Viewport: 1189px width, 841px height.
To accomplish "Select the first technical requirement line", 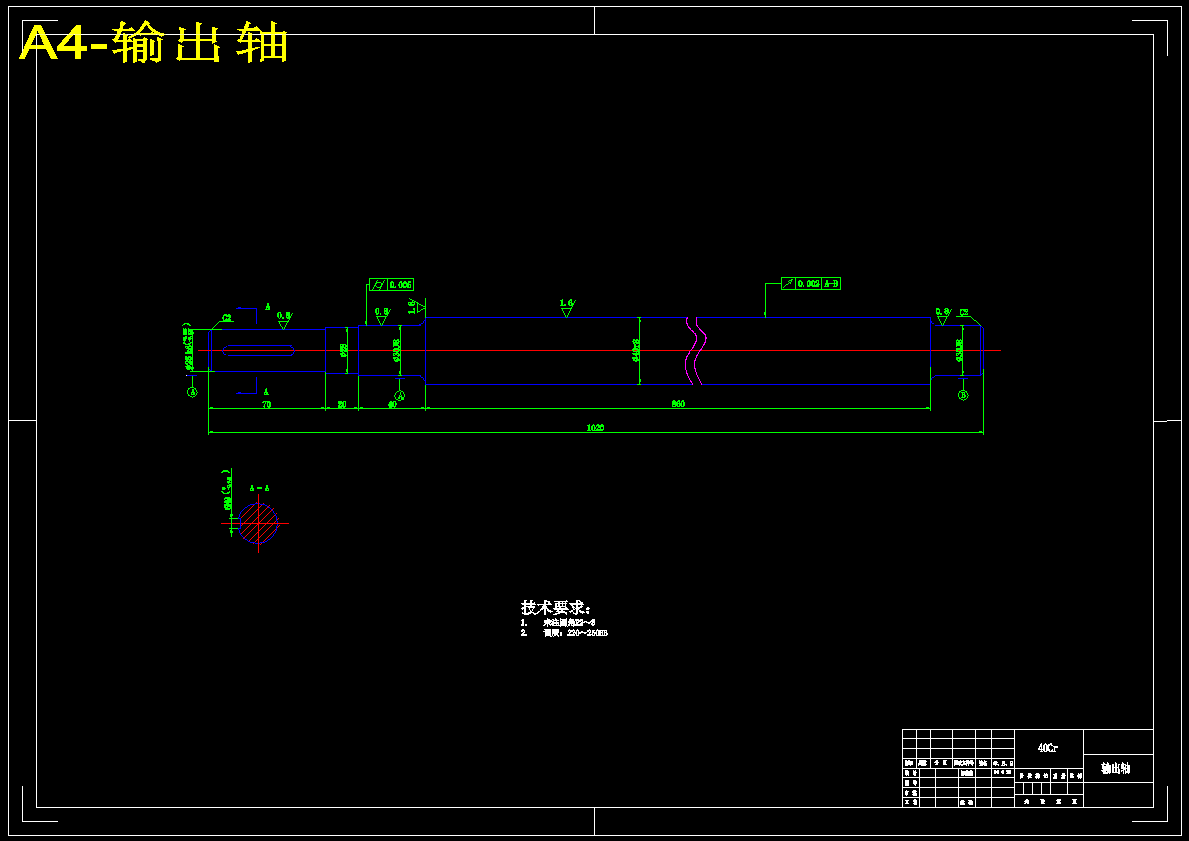I will pos(558,623).
